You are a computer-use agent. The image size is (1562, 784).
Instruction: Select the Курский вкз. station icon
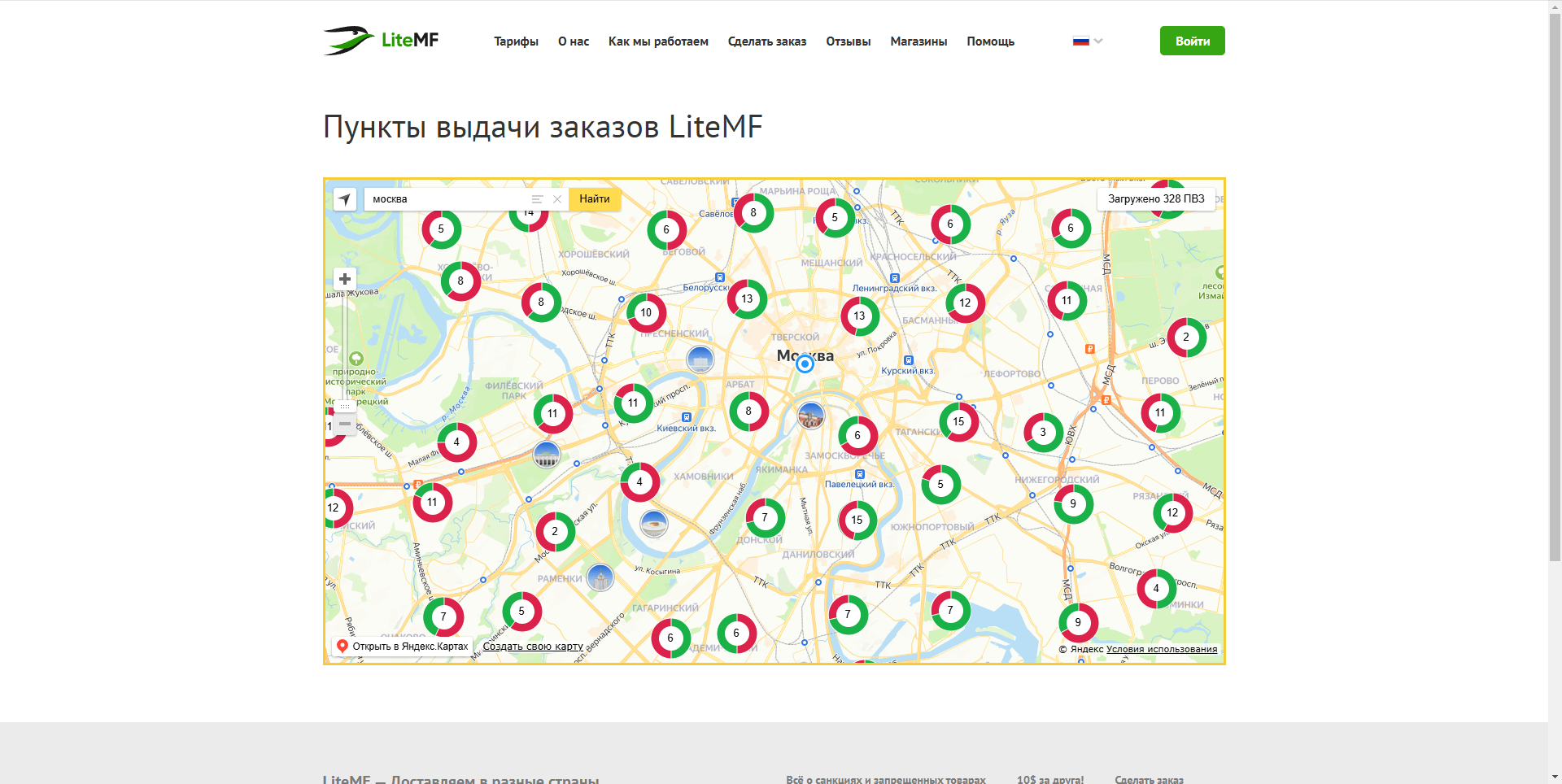tap(909, 360)
